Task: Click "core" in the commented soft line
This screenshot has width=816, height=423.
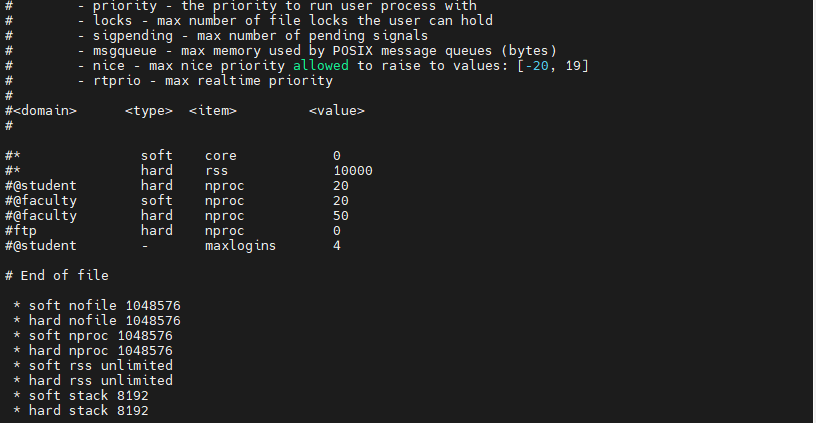Action: coord(221,156)
